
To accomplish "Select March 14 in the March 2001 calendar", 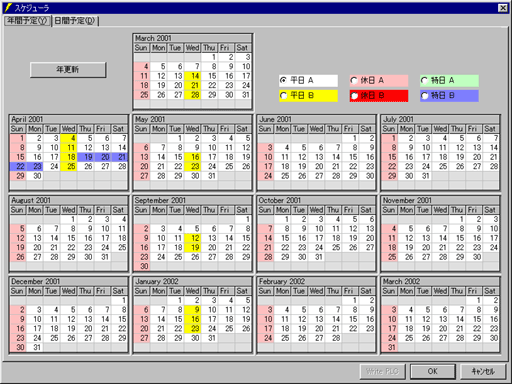I will (x=195, y=76).
